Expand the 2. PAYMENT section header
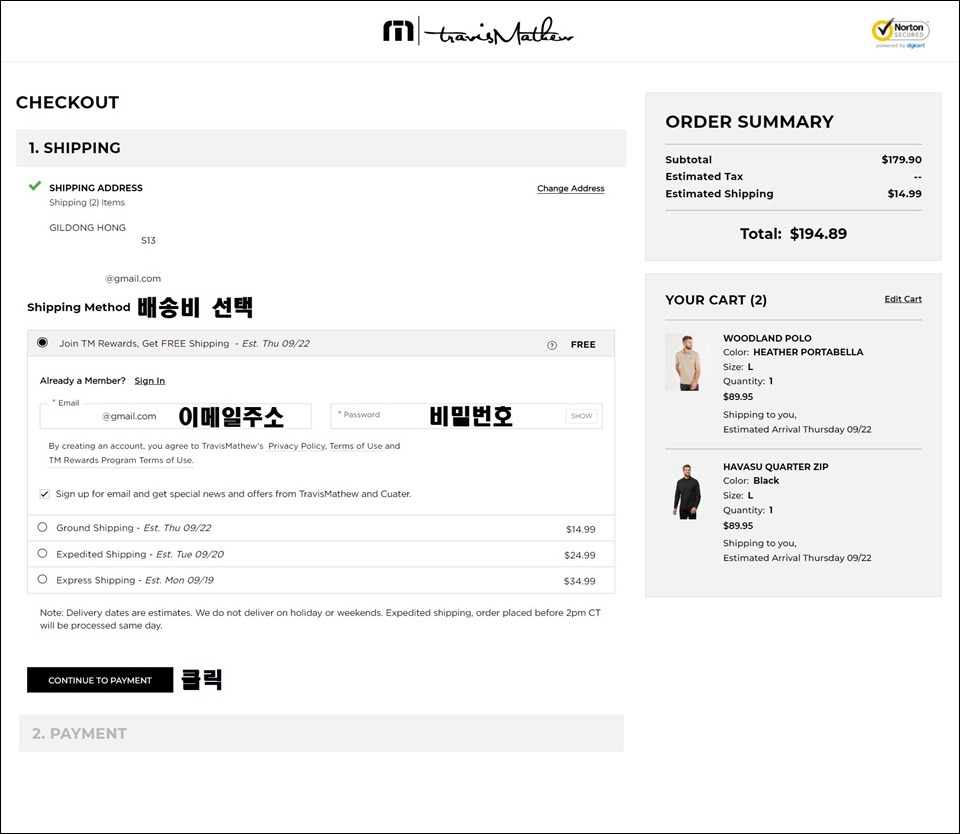 tap(321, 733)
